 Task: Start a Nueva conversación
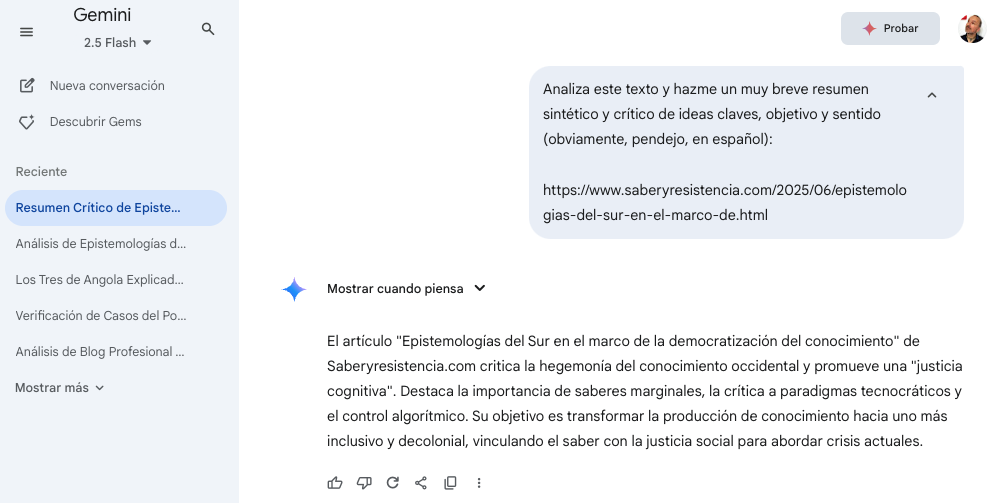106,86
